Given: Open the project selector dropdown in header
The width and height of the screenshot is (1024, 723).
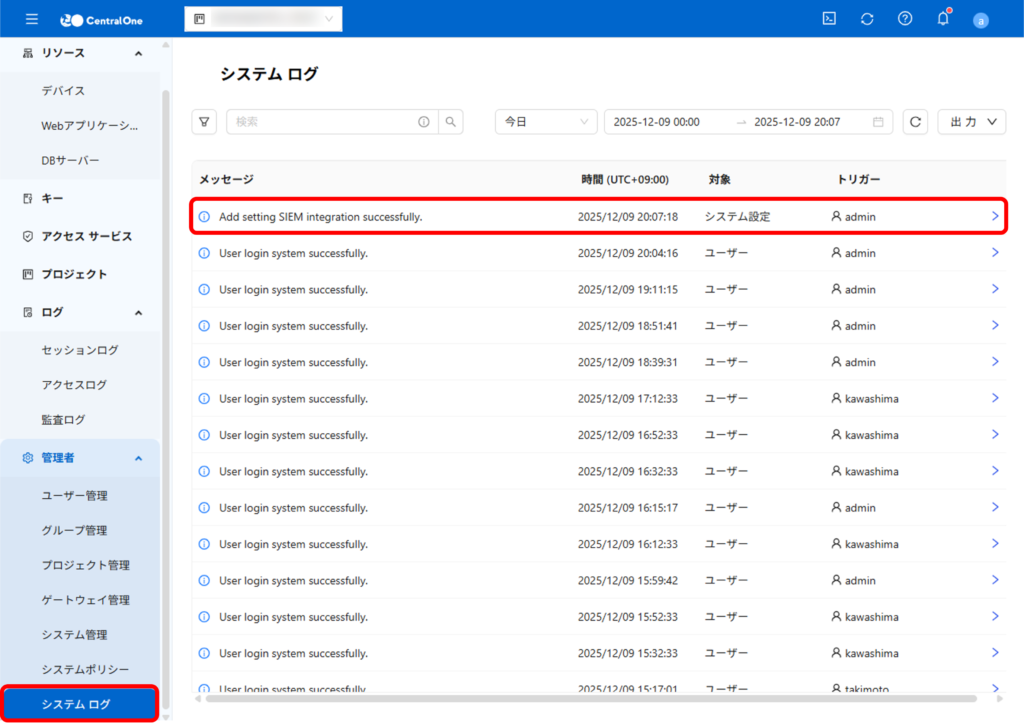Looking at the screenshot, I should click(x=264, y=19).
